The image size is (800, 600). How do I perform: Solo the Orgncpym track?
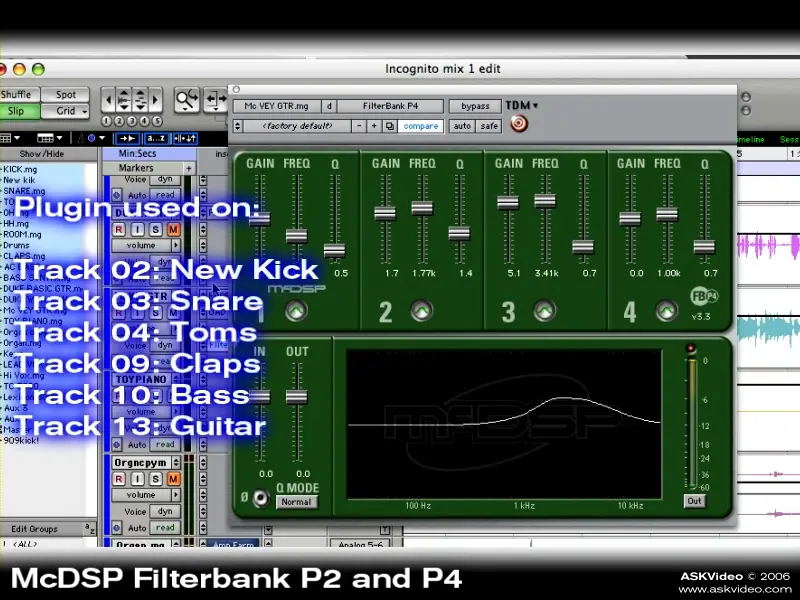click(155, 479)
